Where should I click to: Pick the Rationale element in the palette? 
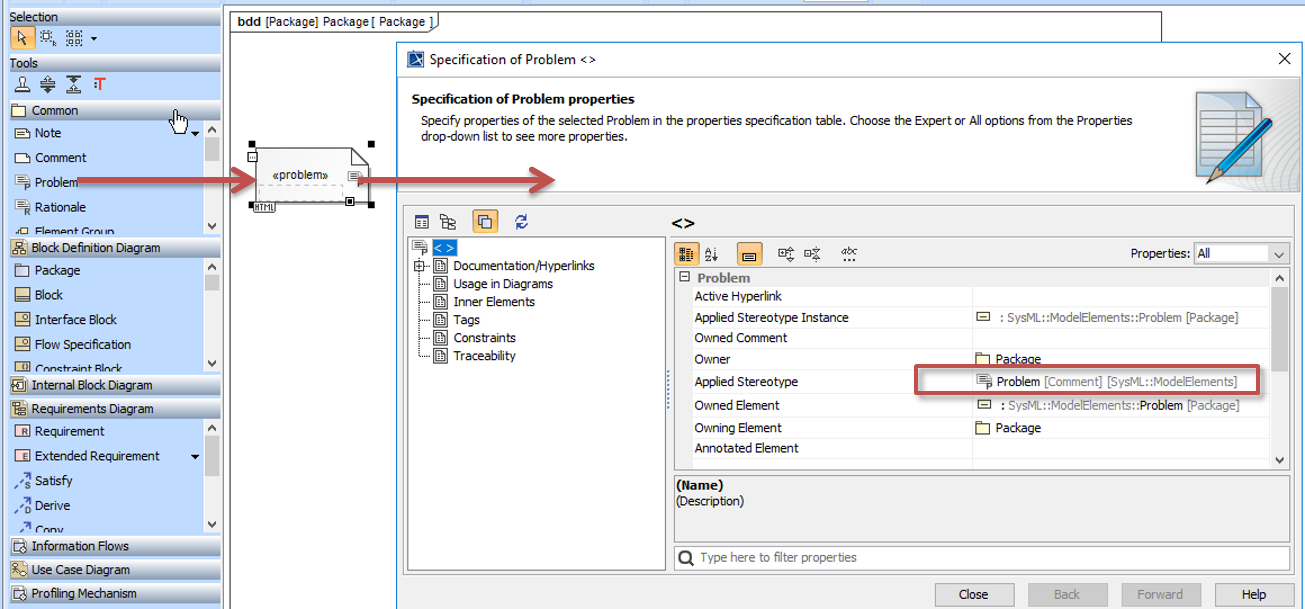[x=60, y=207]
